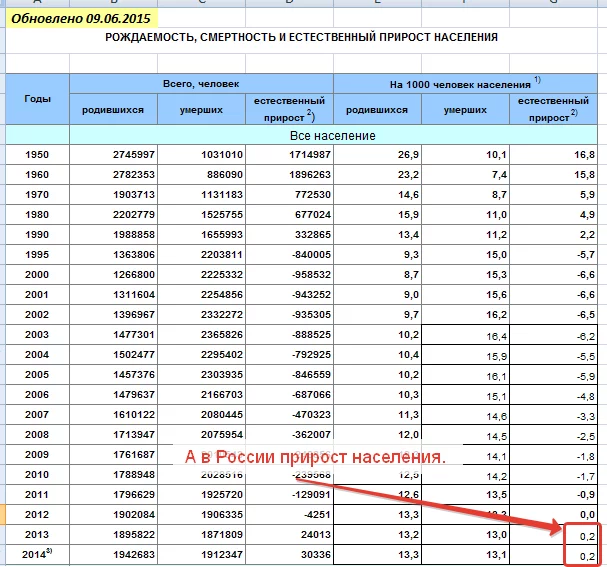Viewport: 607px width, 567px height.
Task: Select the "Годы" header cell
Action: [36, 99]
